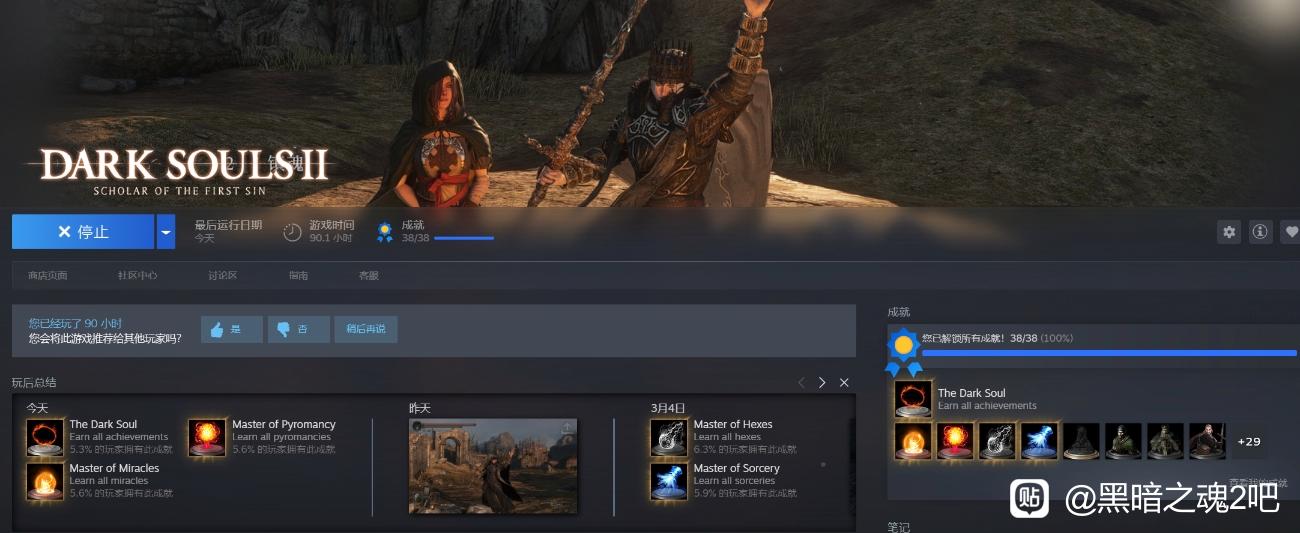Open Master of Hexes icon in summary
Screen dimensions: 1300x533
coord(669,437)
